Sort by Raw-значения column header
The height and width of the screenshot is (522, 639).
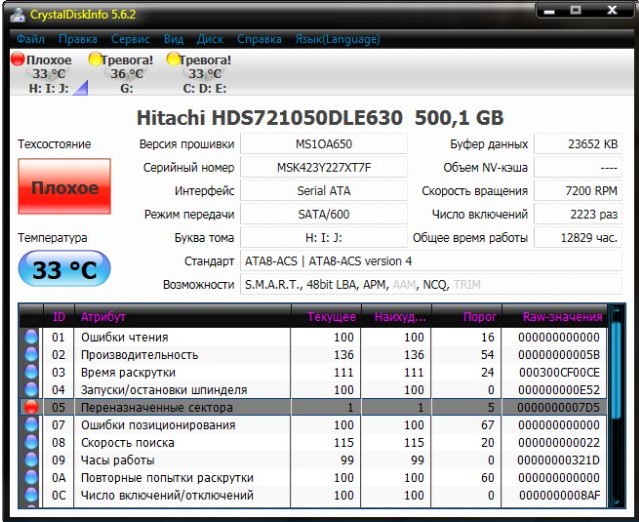click(562, 316)
